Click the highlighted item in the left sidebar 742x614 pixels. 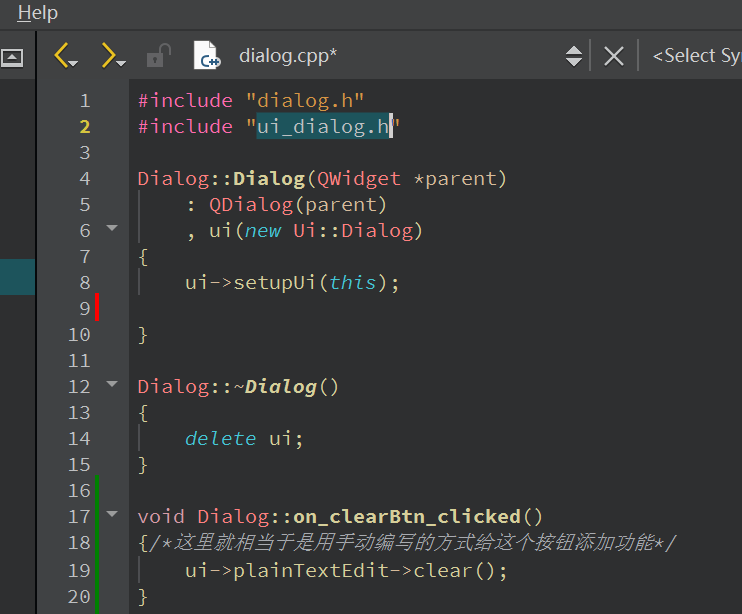[17, 277]
